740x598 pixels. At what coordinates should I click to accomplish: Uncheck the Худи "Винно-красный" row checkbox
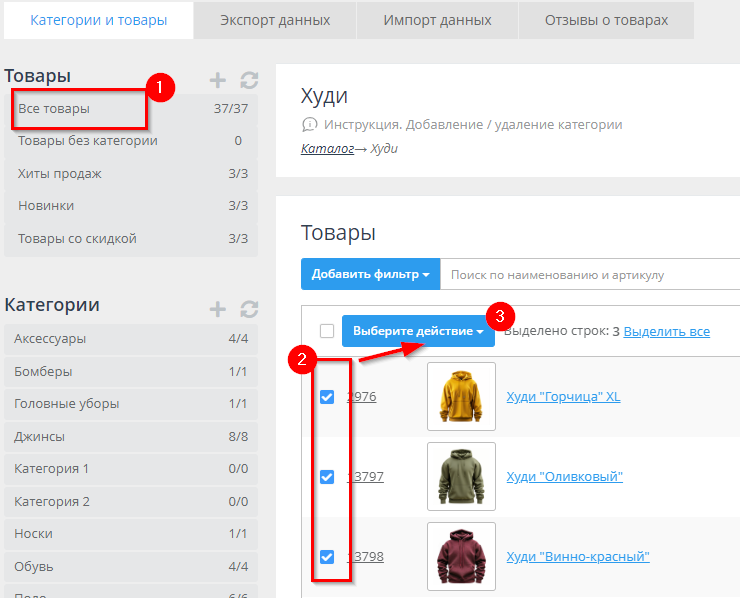[x=326, y=557]
